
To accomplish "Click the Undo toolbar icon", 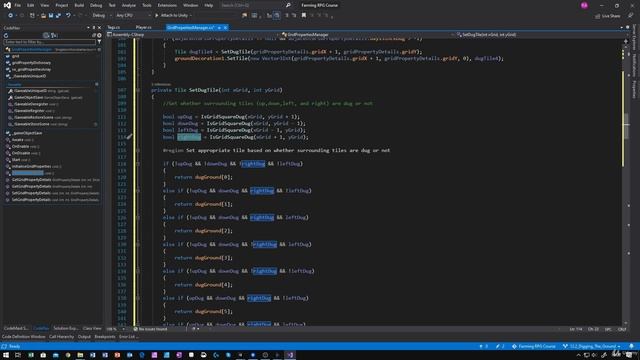I will pos(68,16).
